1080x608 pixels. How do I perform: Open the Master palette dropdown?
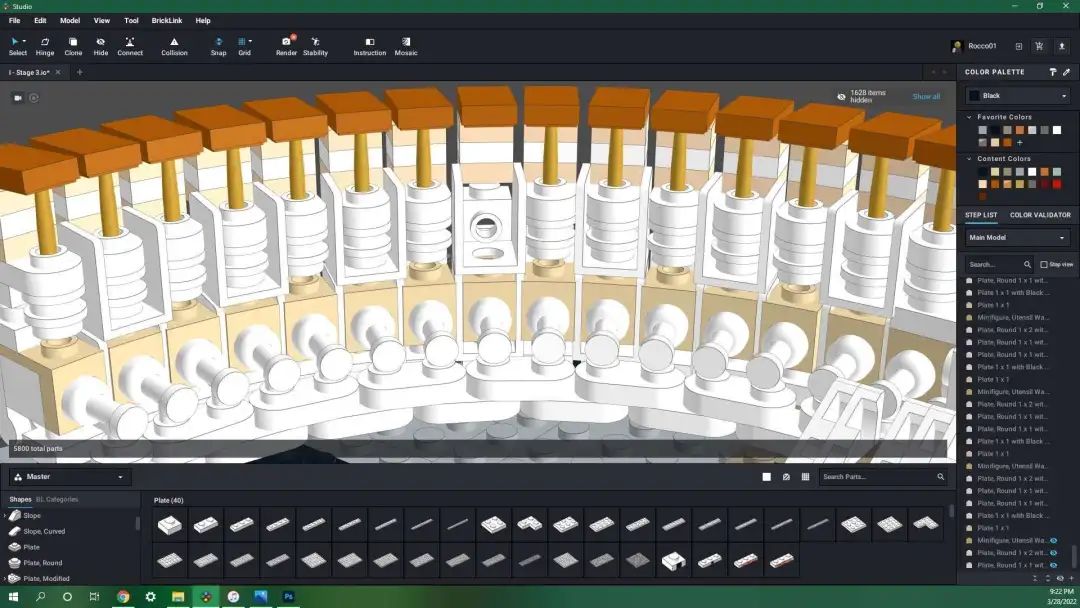coord(70,476)
